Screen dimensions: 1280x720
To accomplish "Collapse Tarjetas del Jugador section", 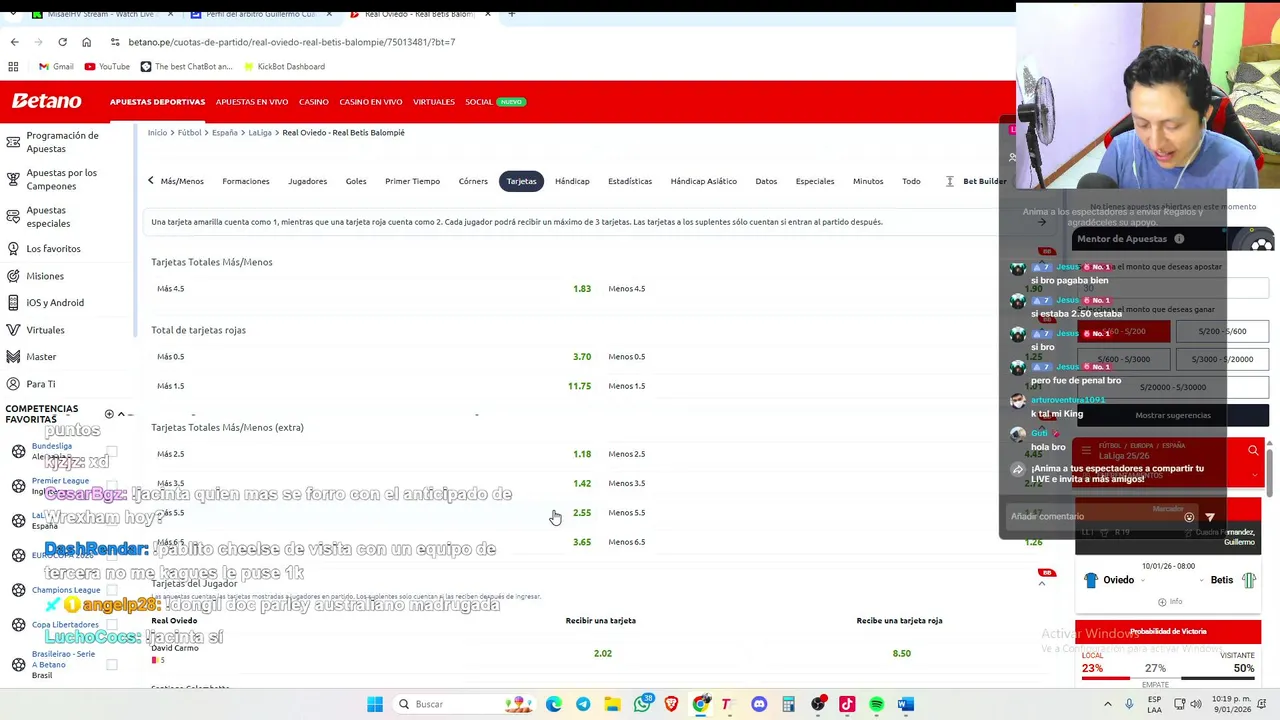I will 1041,583.
